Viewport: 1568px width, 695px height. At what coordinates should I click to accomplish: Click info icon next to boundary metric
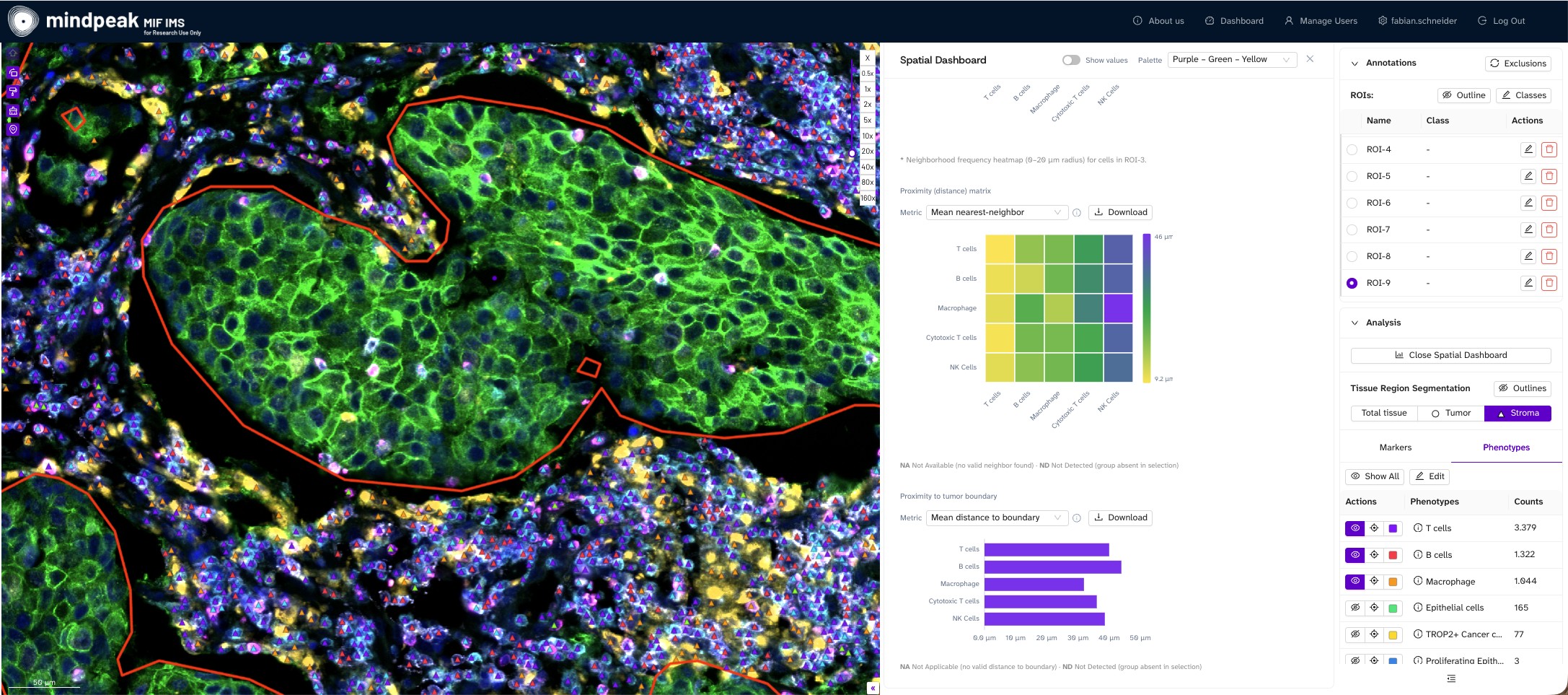coord(1077,517)
